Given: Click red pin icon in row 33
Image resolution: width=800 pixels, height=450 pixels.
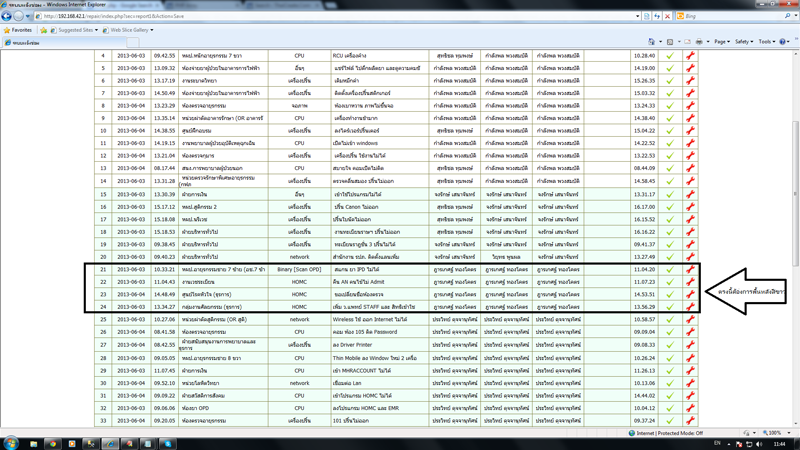Looking at the screenshot, I should pyautogui.click(x=690, y=421).
